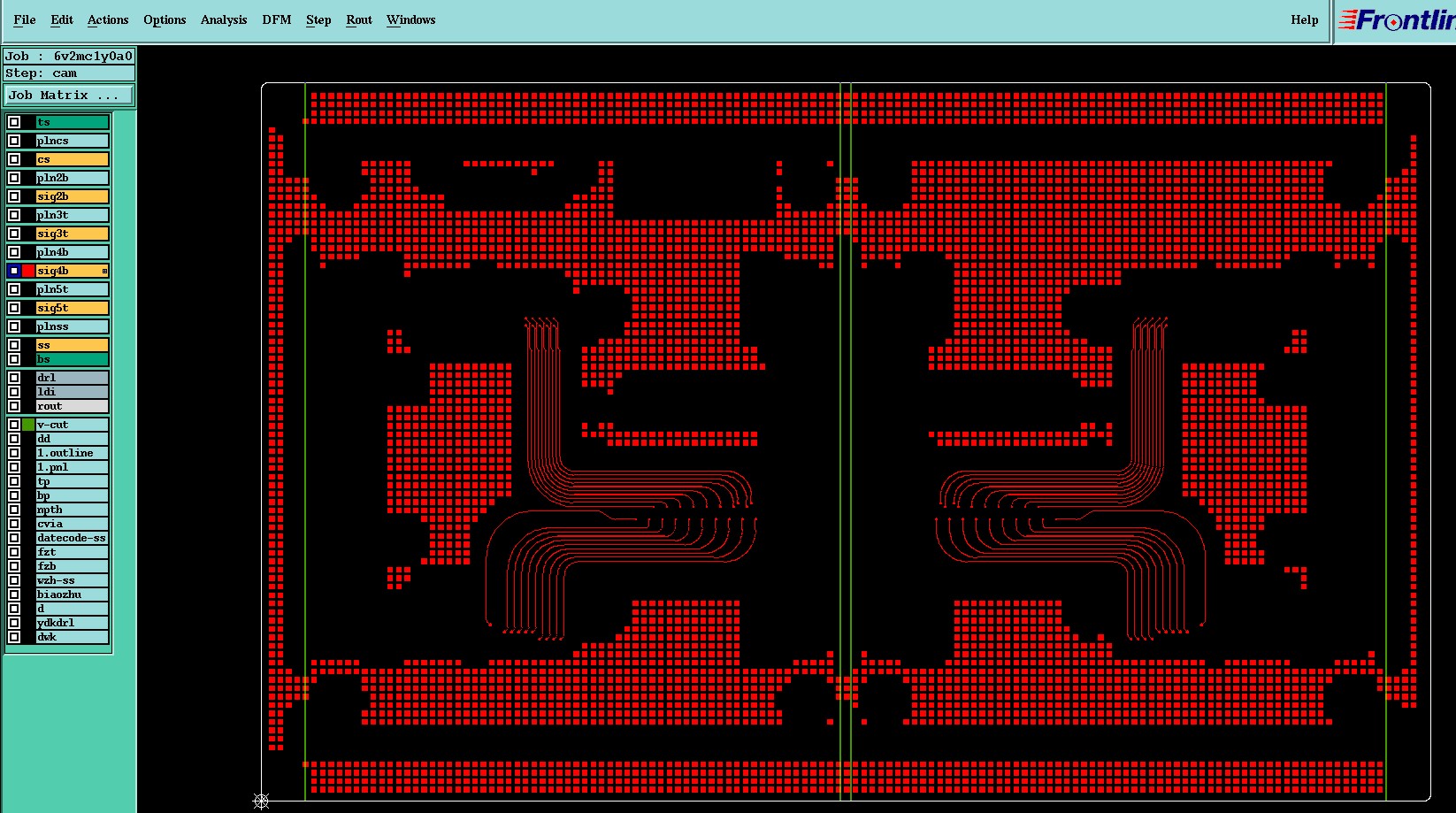Select the ts layer name
The width and height of the screenshot is (1456, 813).
coord(73,122)
